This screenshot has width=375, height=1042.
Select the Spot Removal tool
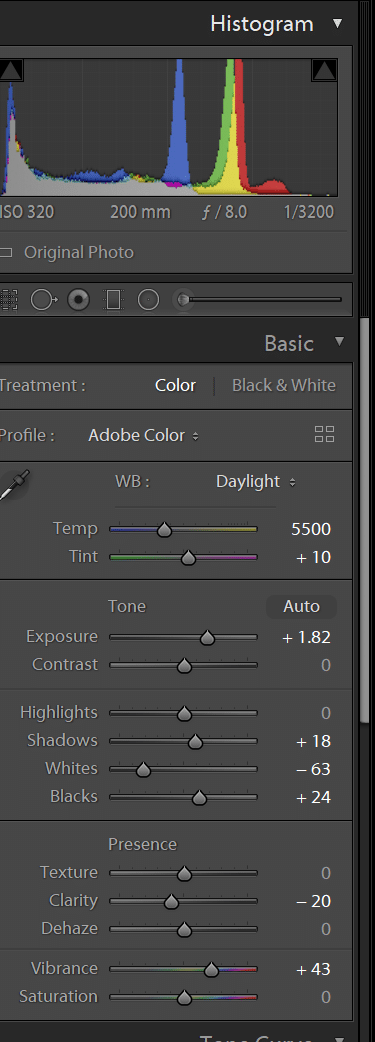[x=44, y=300]
